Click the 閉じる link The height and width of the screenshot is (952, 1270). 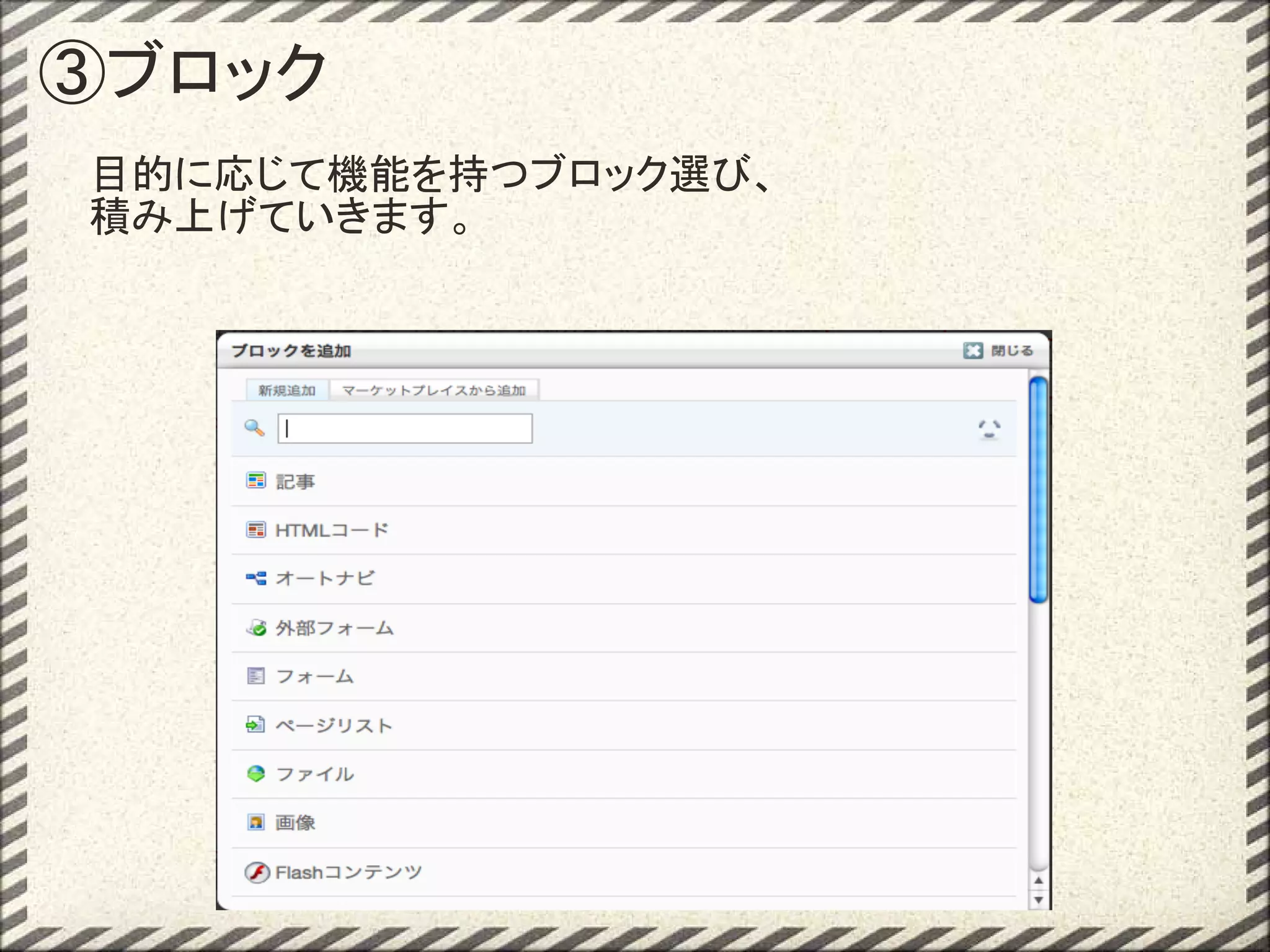tap(1012, 351)
